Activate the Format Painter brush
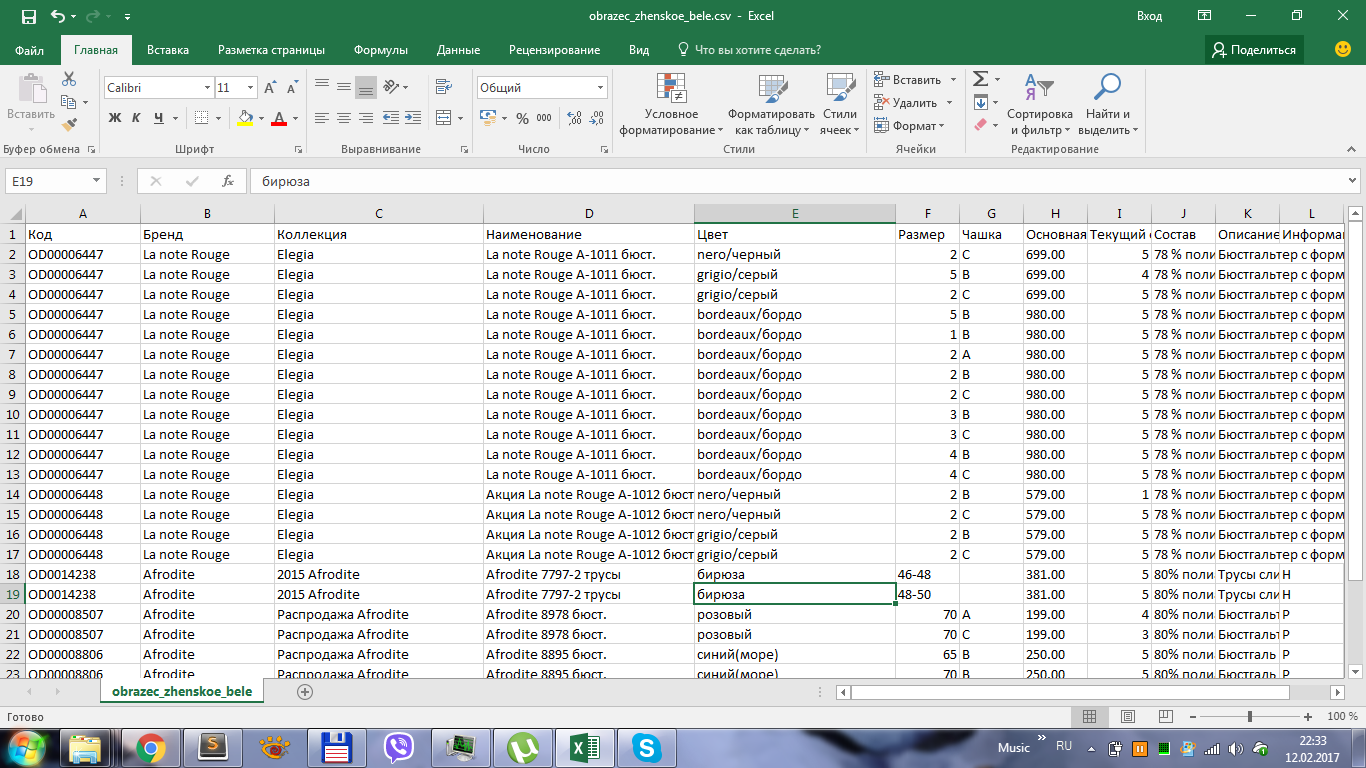 [x=69, y=125]
